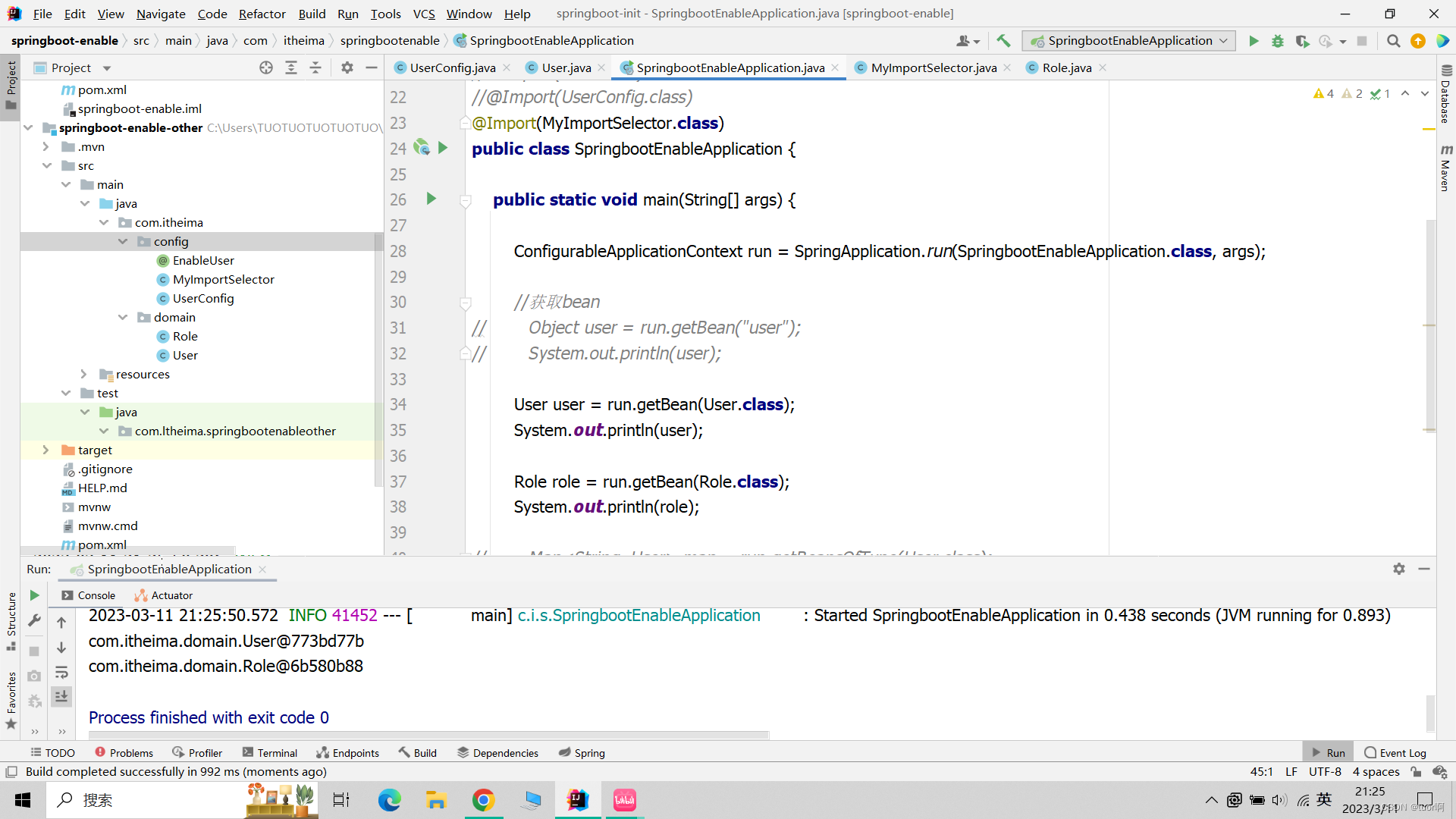Toggle the read-only lock icon in status bar

point(1416,772)
